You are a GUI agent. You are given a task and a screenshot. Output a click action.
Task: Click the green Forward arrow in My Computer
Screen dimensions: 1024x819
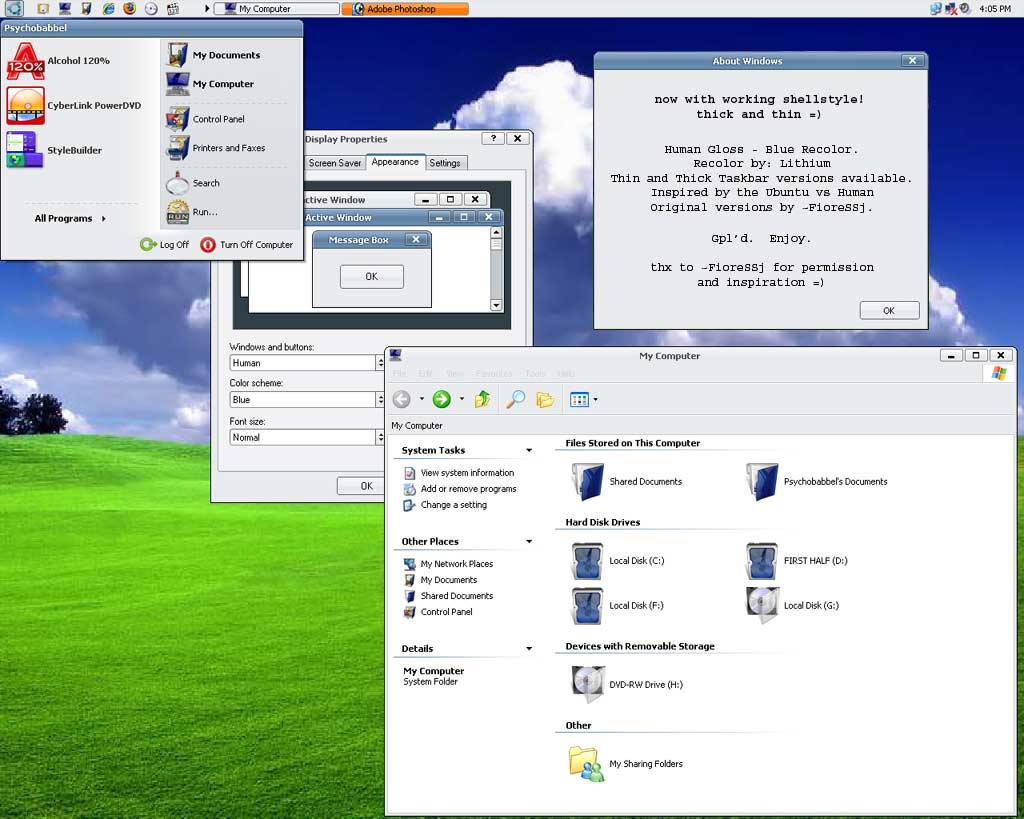coord(441,399)
